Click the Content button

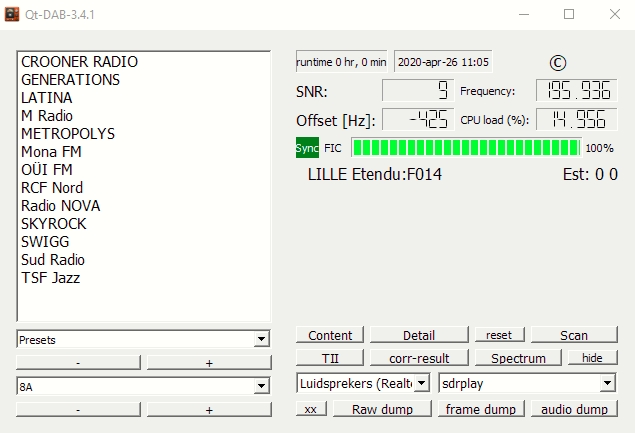click(330, 335)
